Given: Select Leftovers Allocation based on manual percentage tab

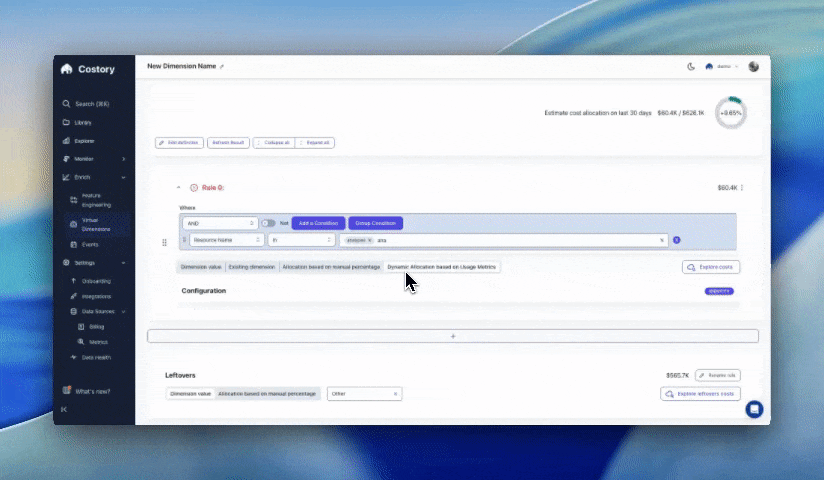Looking at the screenshot, I should coord(267,394).
